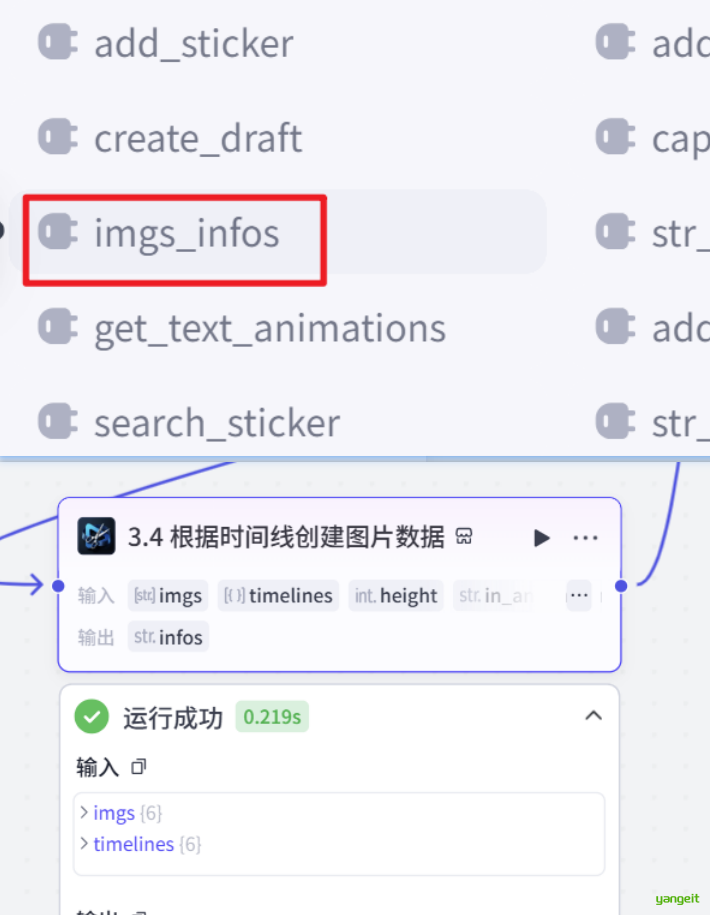Run node 3.4 via the play button

[541, 537]
